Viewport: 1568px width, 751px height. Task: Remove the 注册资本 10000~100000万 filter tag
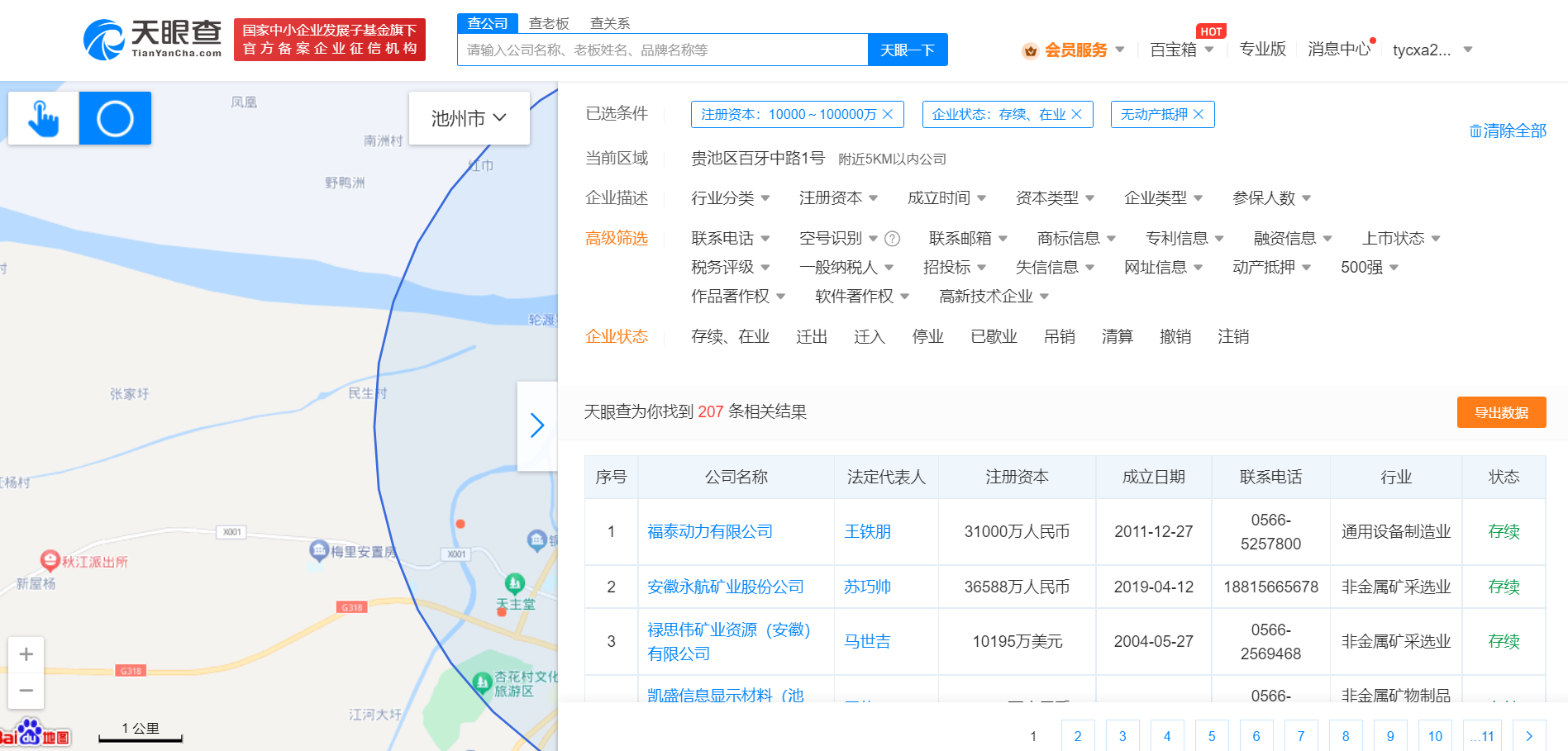click(x=888, y=114)
